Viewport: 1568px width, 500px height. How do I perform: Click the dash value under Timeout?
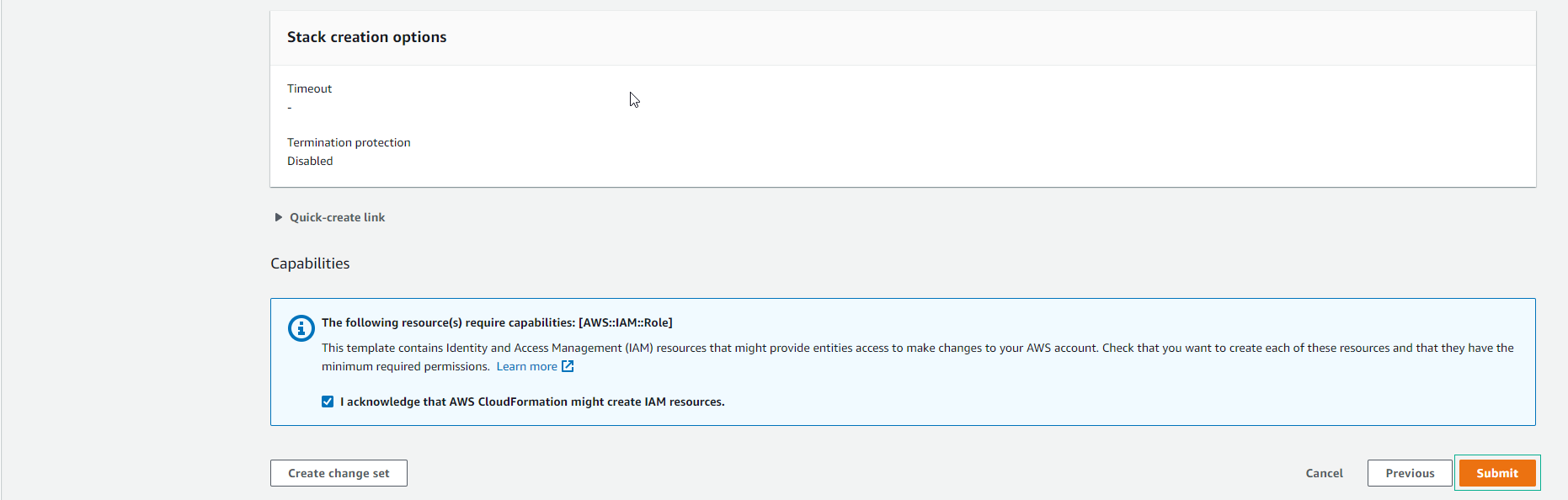coord(290,108)
